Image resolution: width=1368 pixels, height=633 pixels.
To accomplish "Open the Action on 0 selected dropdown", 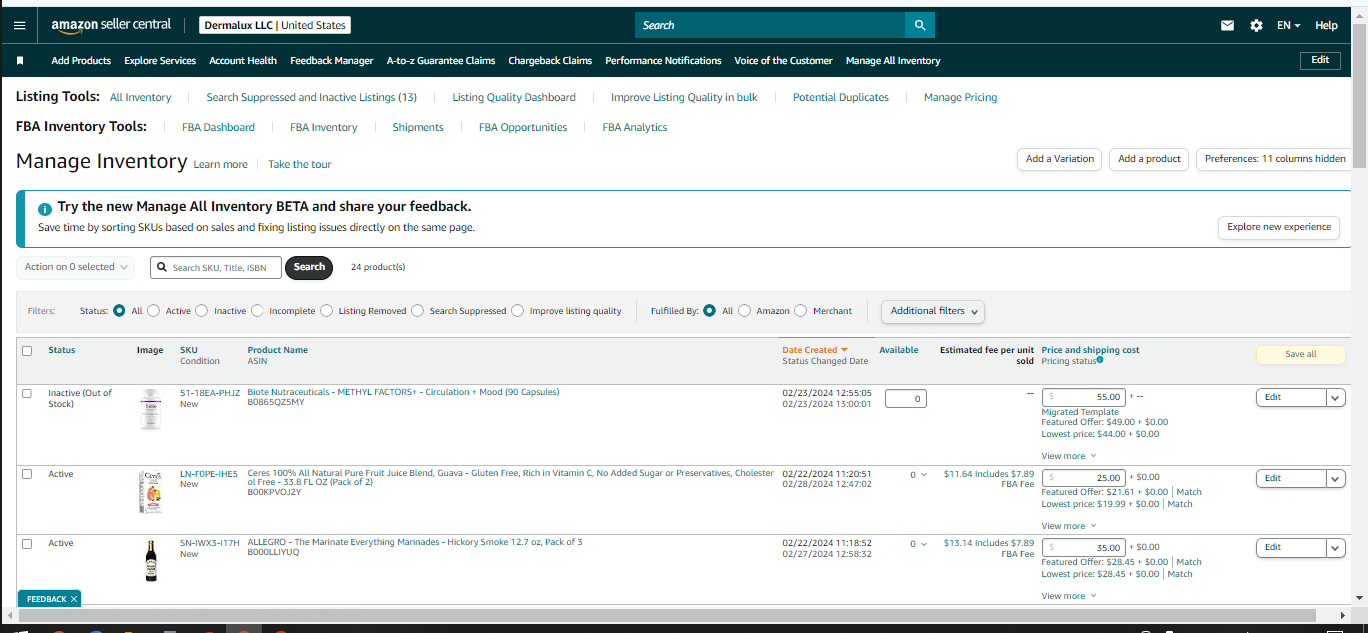I will click(76, 267).
